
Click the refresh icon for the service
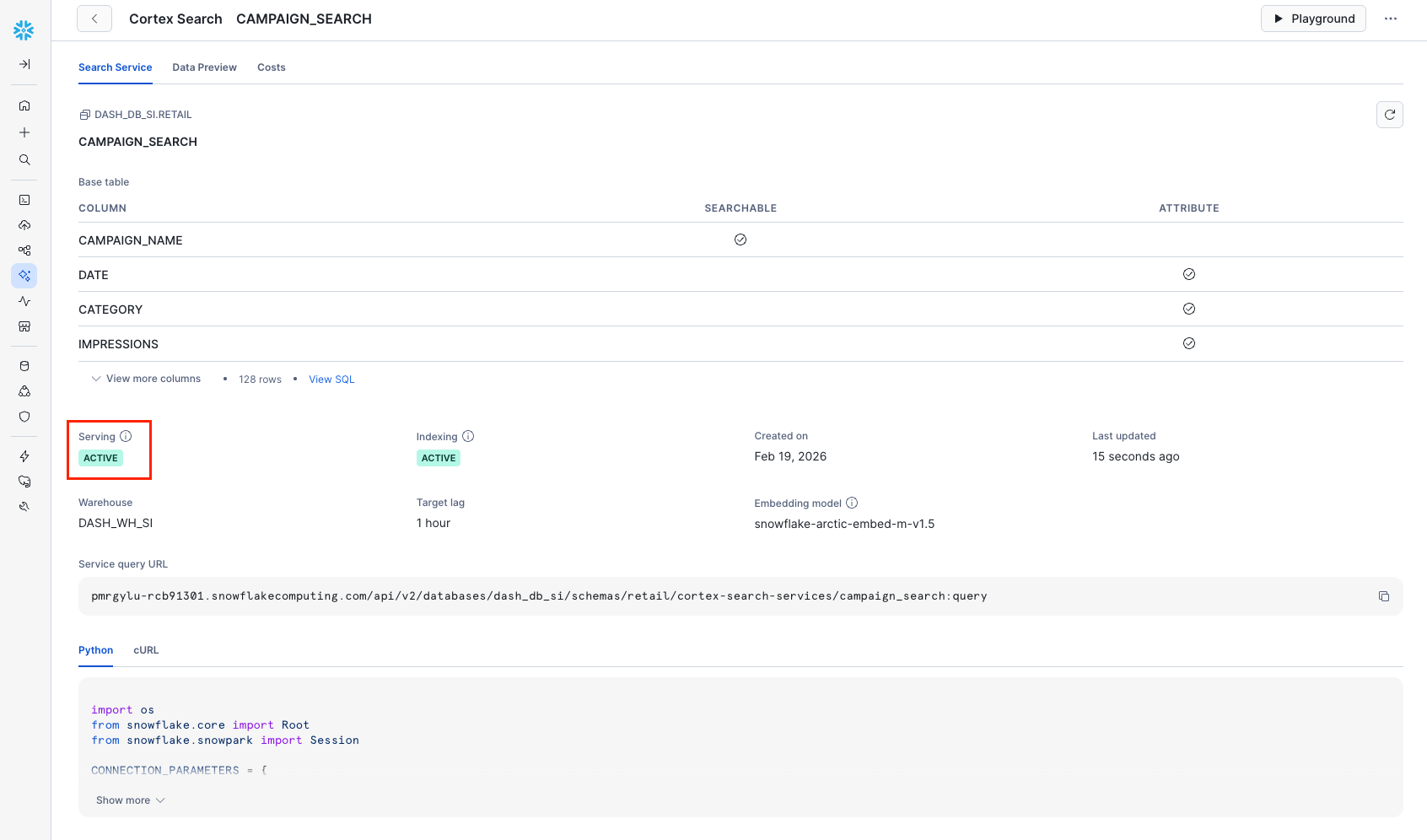pos(1389,115)
